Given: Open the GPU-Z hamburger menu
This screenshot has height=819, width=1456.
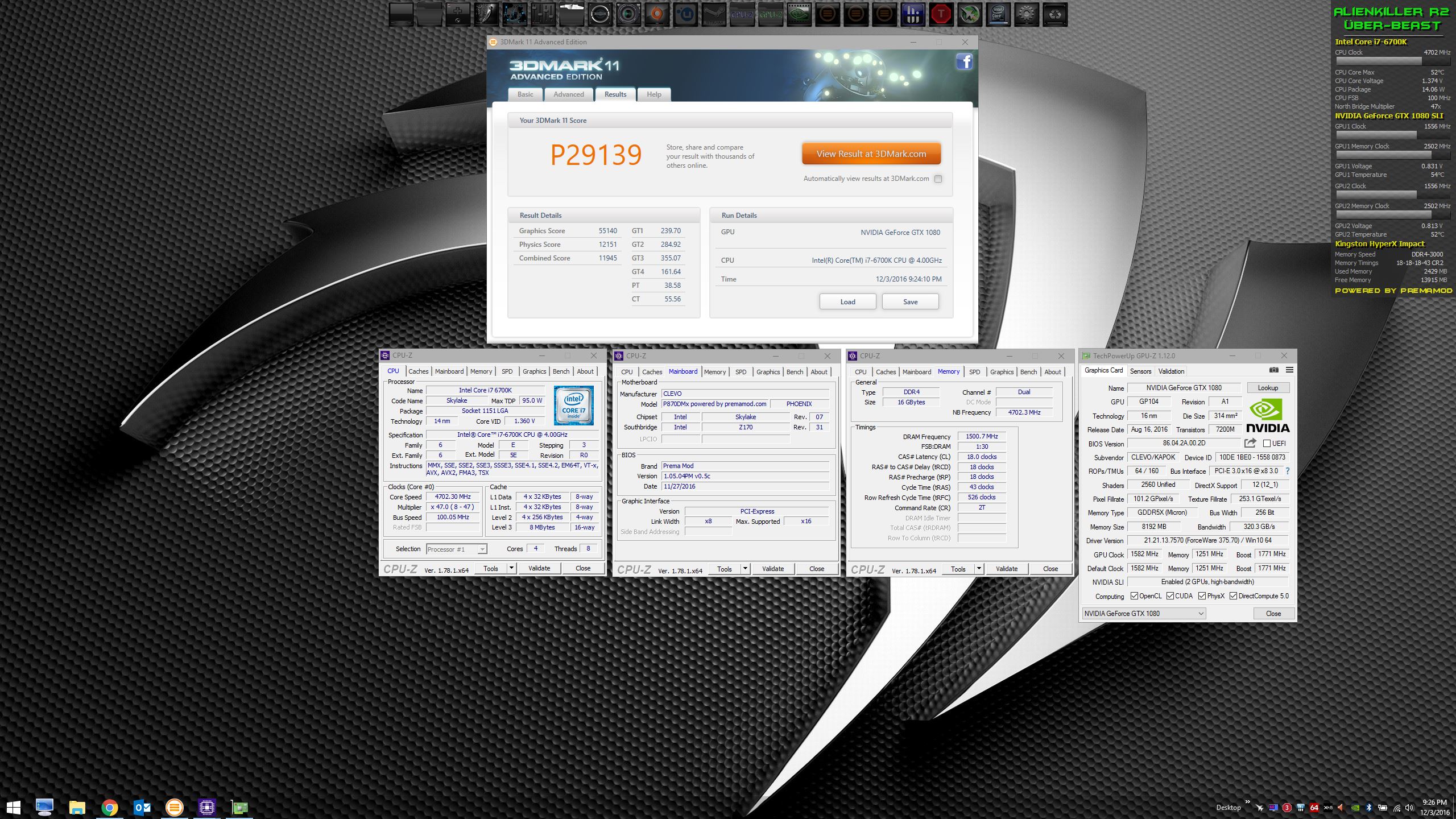Looking at the screenshot, I should (1289, 370).
